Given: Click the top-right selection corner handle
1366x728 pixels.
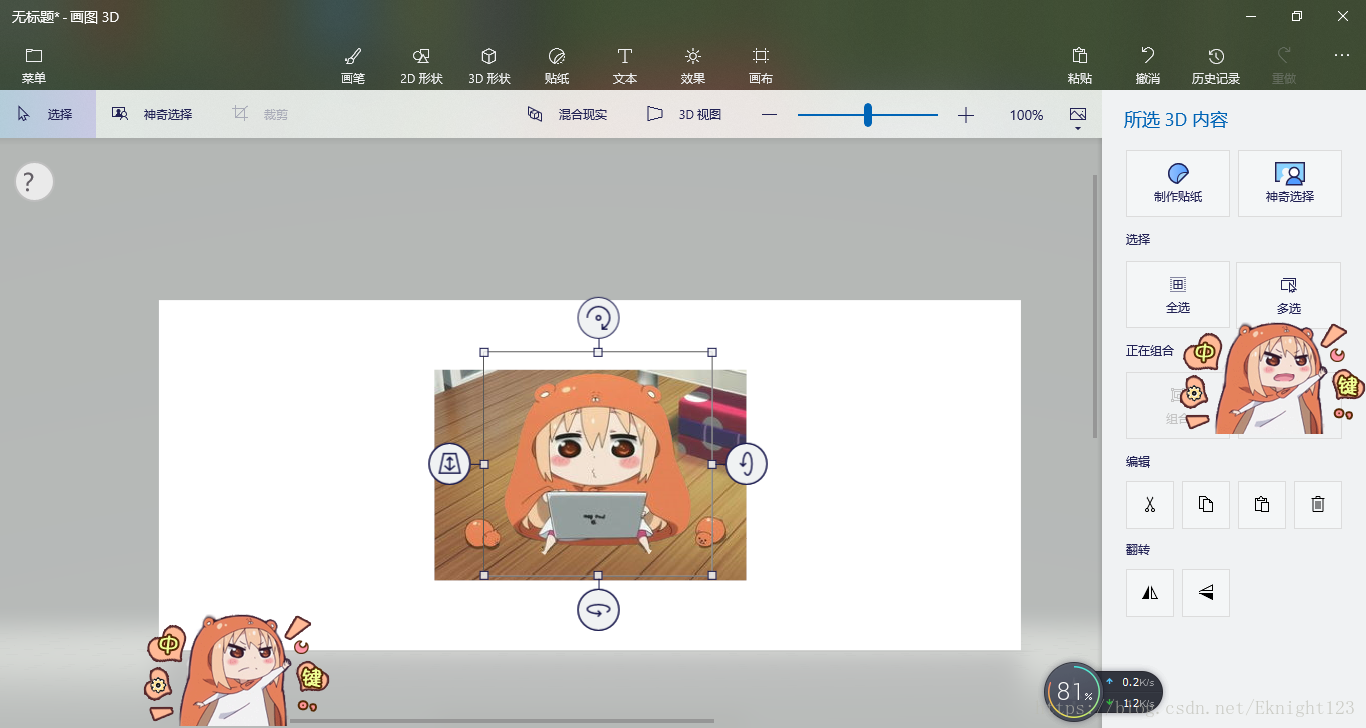Looking at the screenshot, I should (x=712, y=352).
